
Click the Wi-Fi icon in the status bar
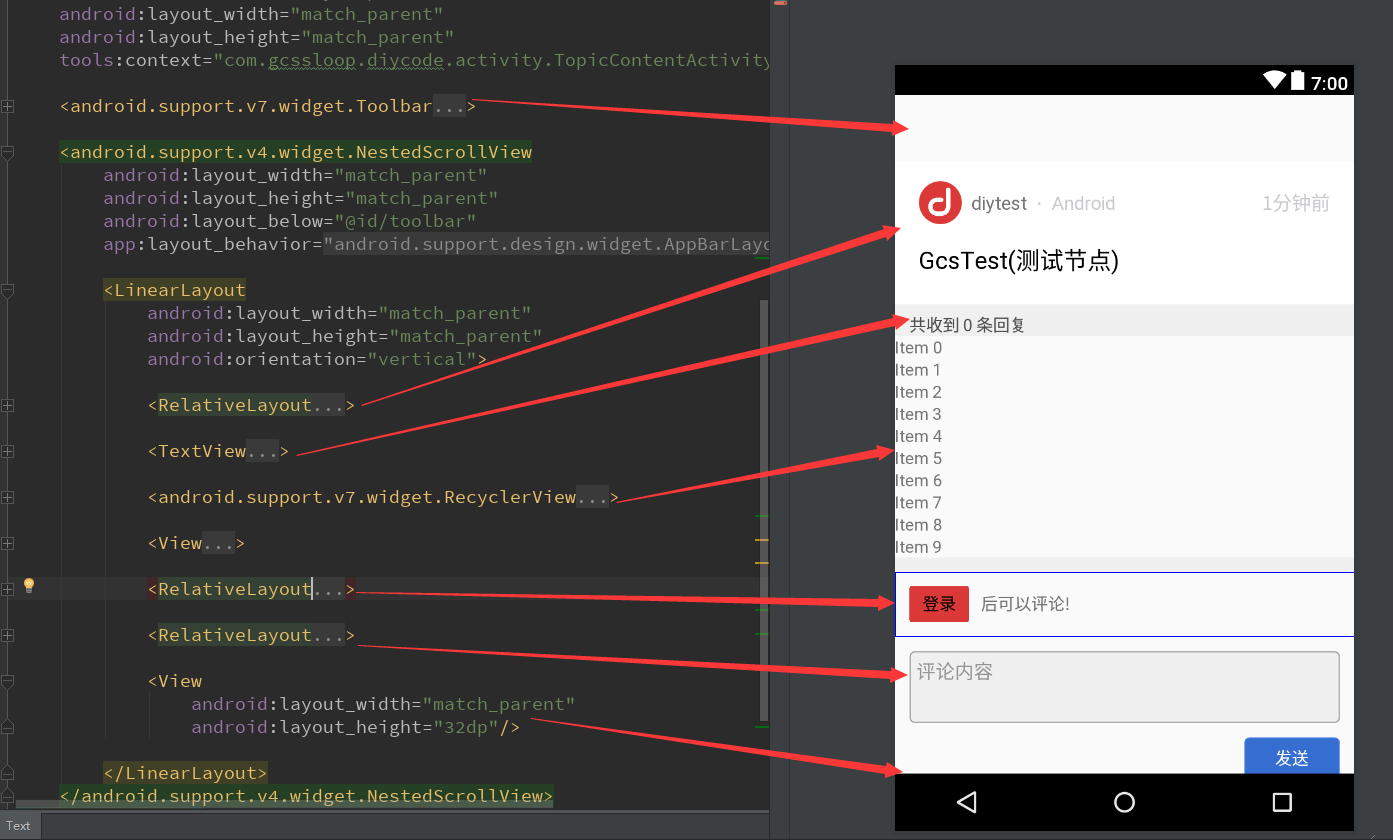pyautogui.click(x=1274, y=81)
